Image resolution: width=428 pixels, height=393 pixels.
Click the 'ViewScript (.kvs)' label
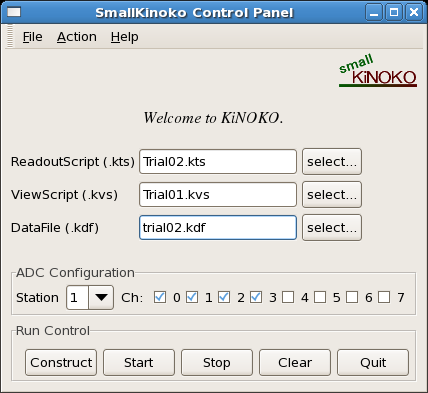[x=64, y=195]
